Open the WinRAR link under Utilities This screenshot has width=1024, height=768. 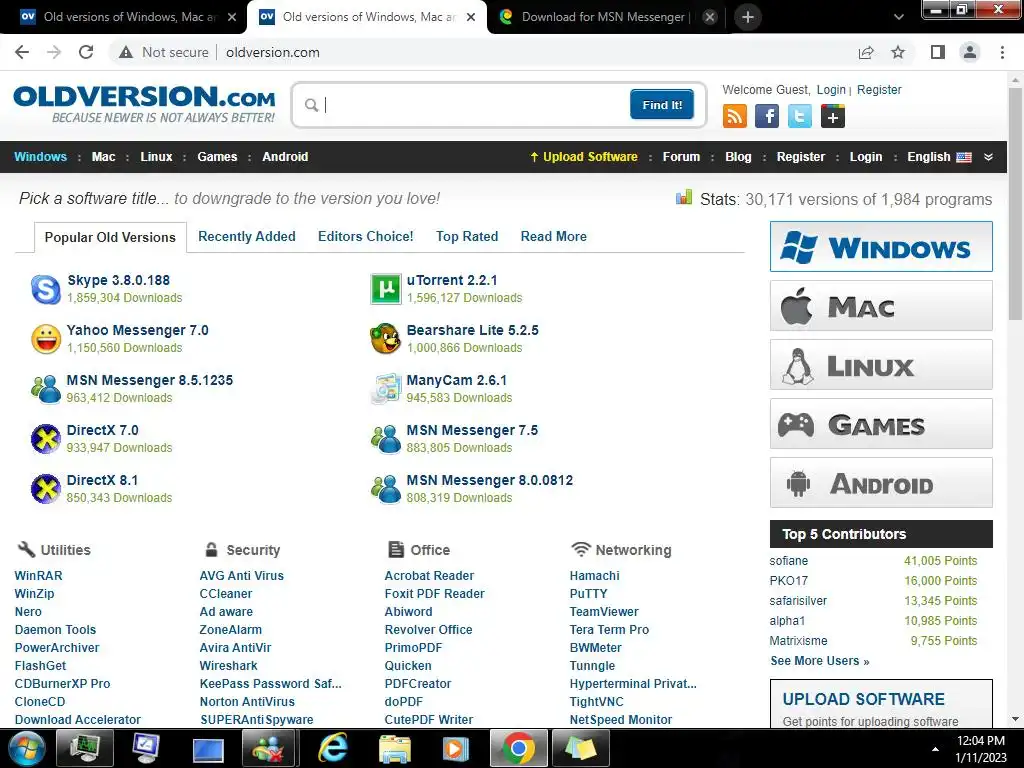pyautogui.click(x=39, y=576)
